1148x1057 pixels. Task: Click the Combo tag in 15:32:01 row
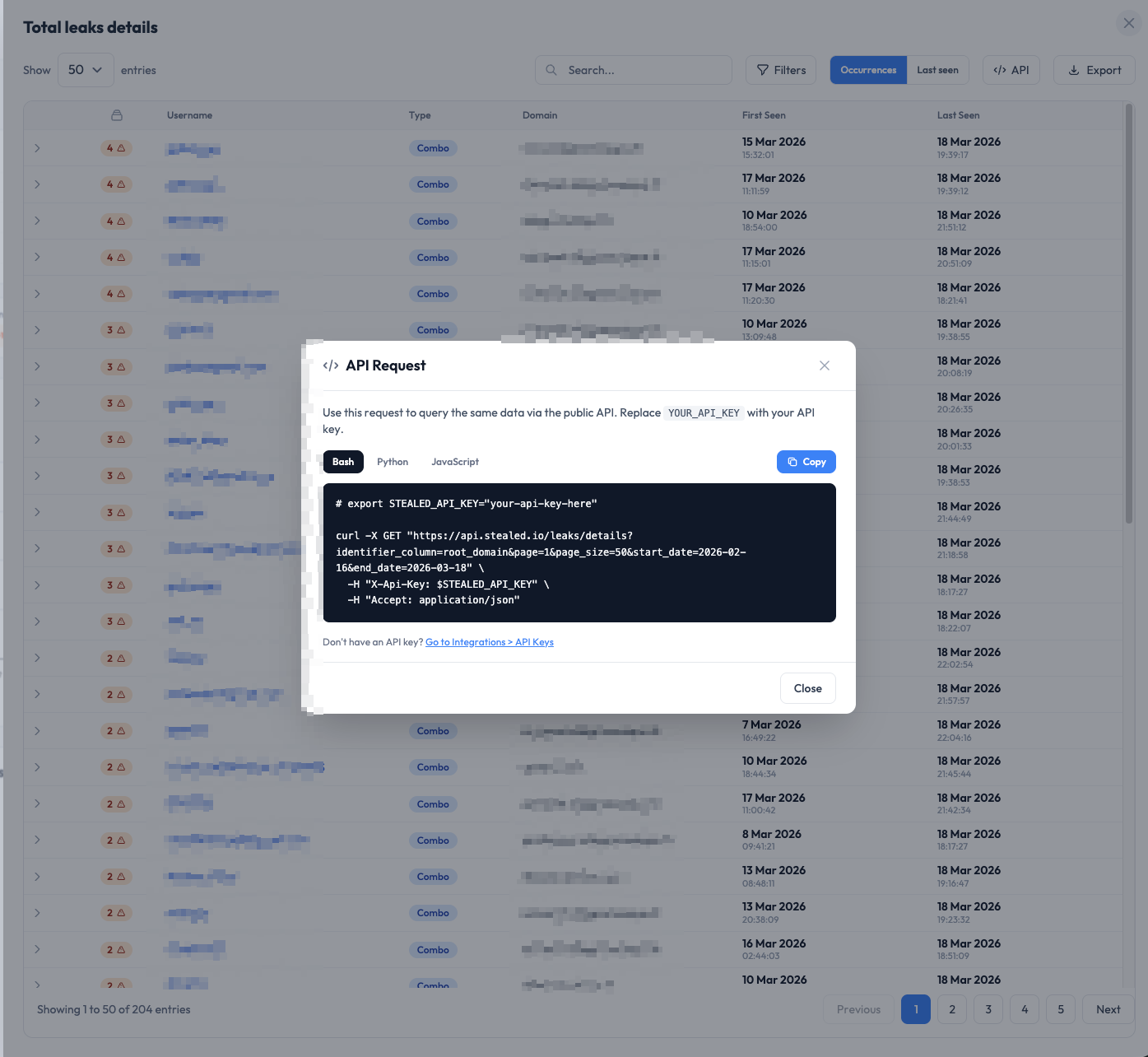click(433, 148)
